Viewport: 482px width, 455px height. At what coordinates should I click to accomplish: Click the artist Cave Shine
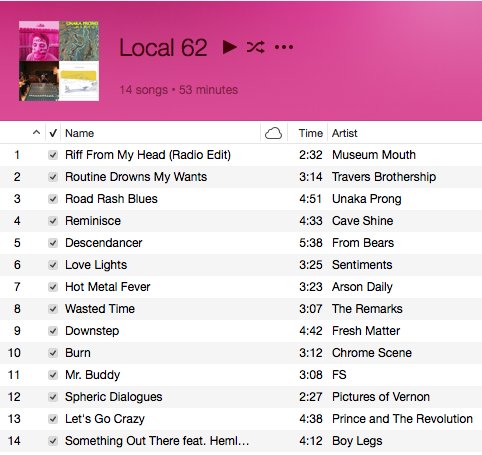(363, 221)
